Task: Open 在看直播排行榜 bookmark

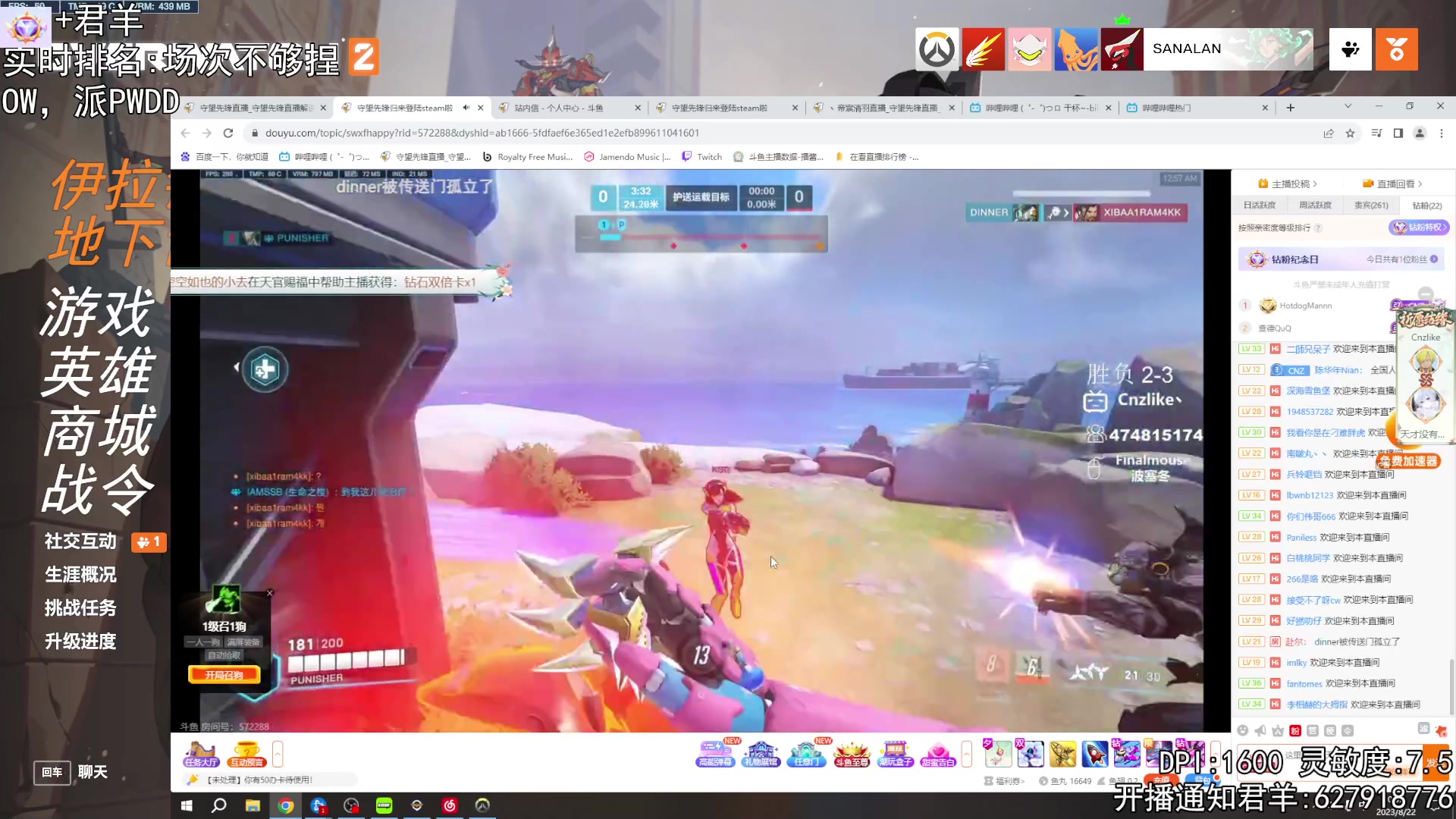Action: pyautogui.click(x=877, y=157)
